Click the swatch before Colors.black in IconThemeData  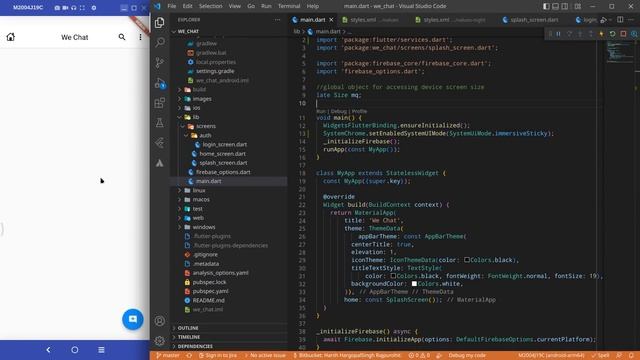(467, 260)
